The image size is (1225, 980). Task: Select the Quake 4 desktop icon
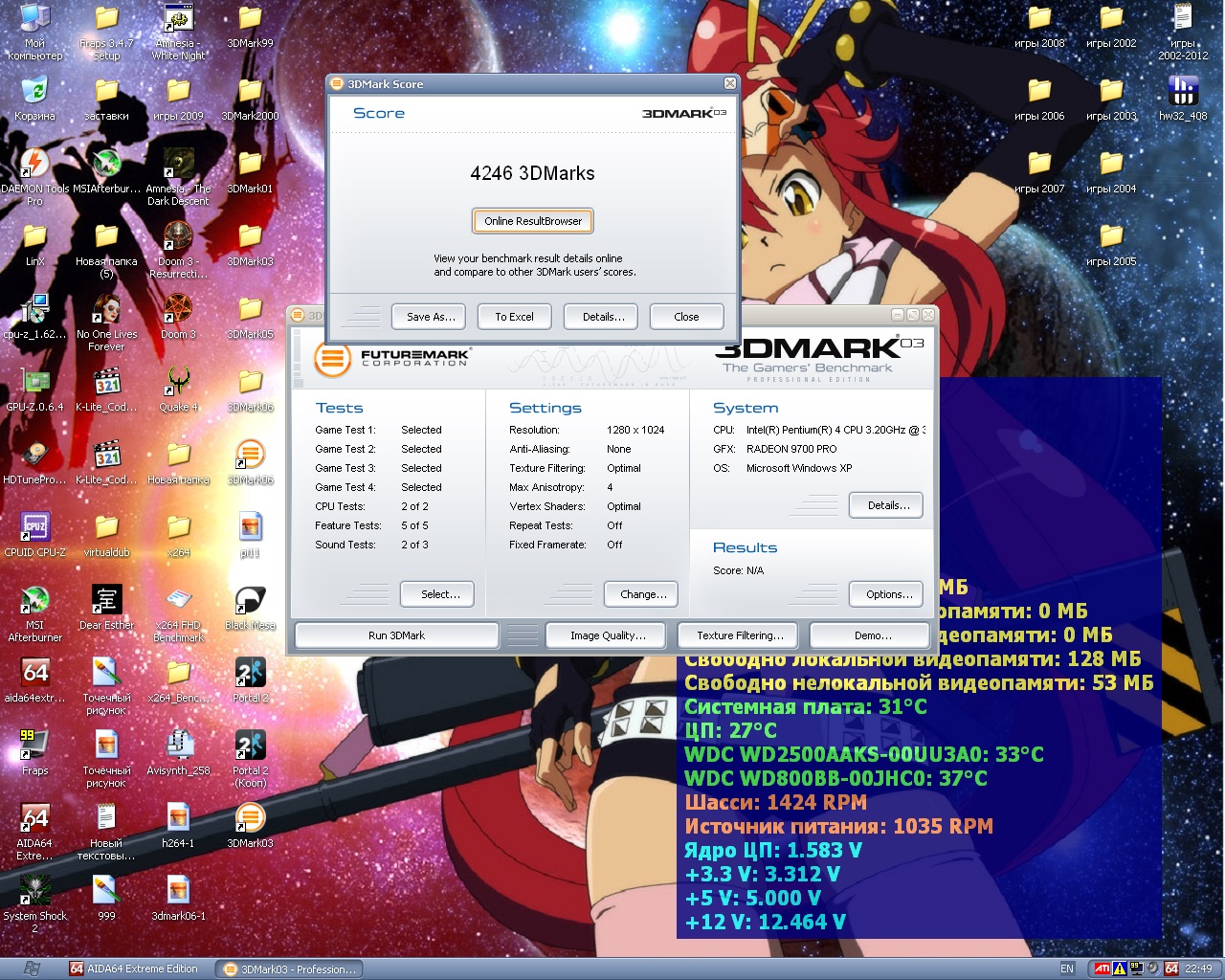(x=178, y=388)
